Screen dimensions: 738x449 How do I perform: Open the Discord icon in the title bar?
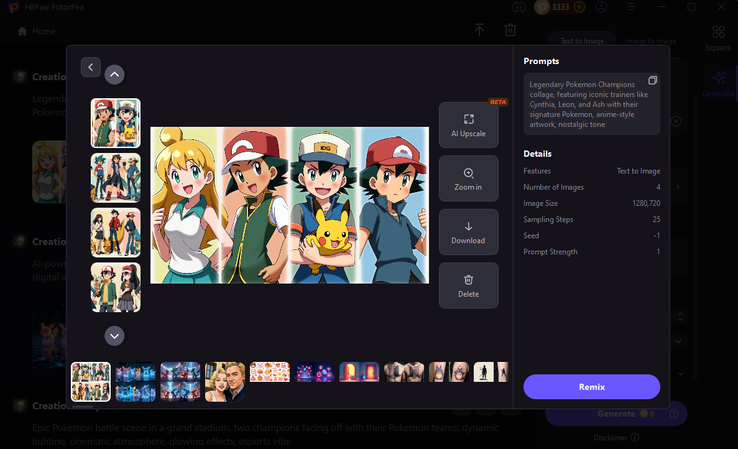click(519, 7)
